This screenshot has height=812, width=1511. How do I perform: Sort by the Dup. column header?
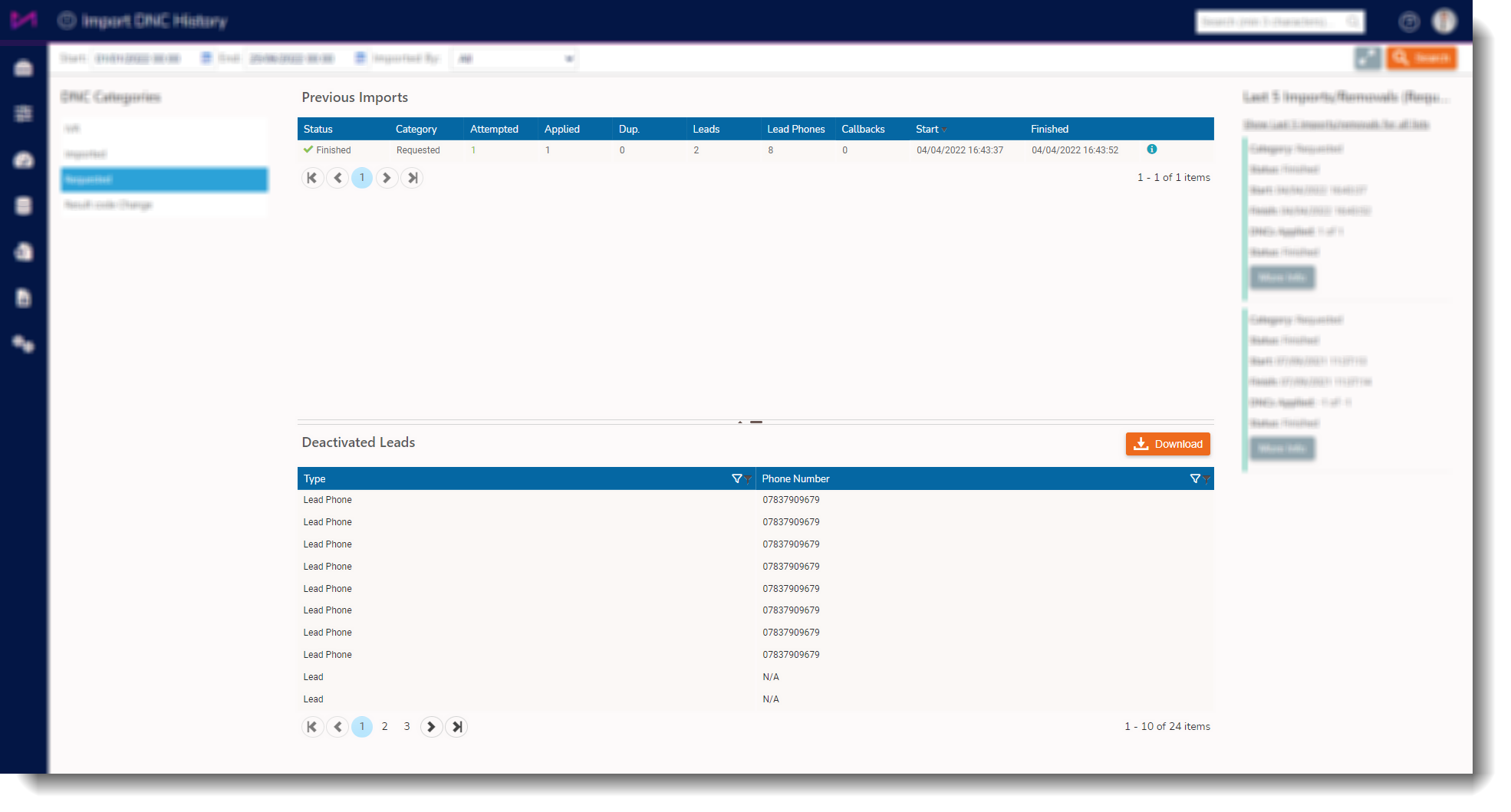coord(629,129)
